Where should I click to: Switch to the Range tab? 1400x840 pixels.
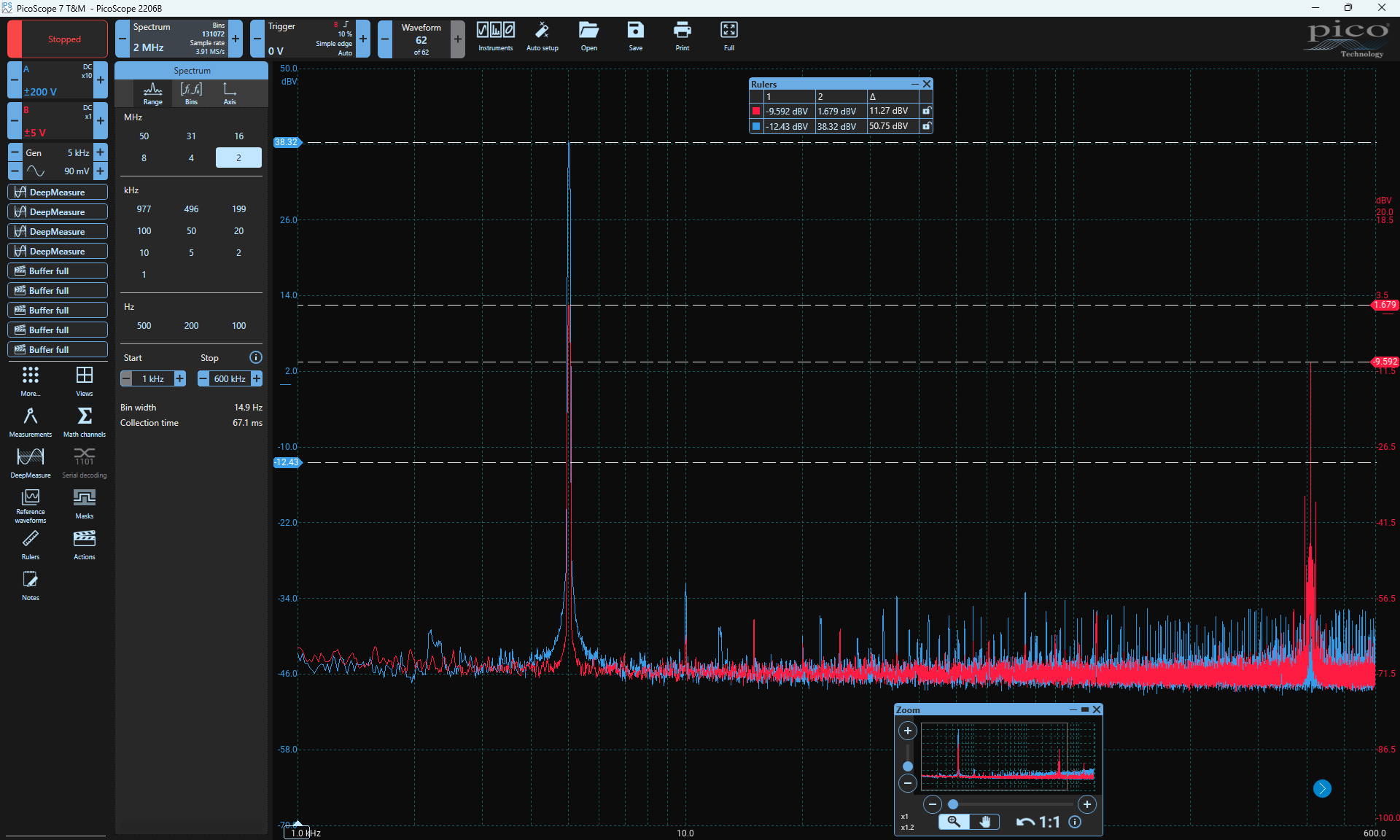(x=152, y=93)
